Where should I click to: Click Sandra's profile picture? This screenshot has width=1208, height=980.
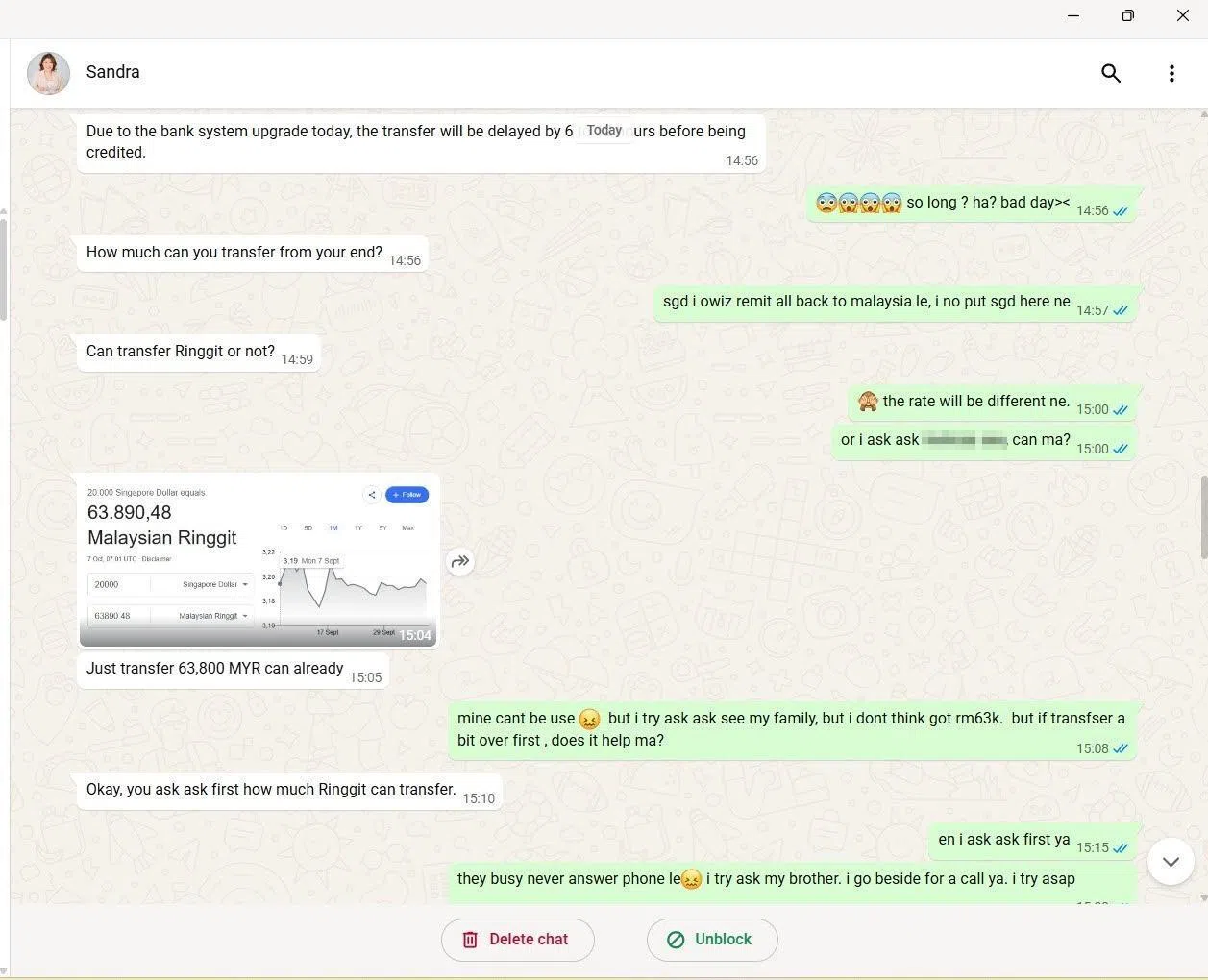pyautogui.click(x=48, y=73)
